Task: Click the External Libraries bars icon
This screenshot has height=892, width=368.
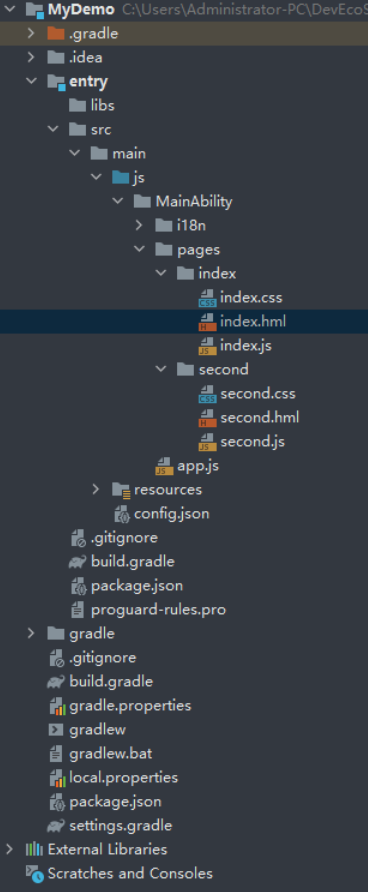Action: pos(34,850)
